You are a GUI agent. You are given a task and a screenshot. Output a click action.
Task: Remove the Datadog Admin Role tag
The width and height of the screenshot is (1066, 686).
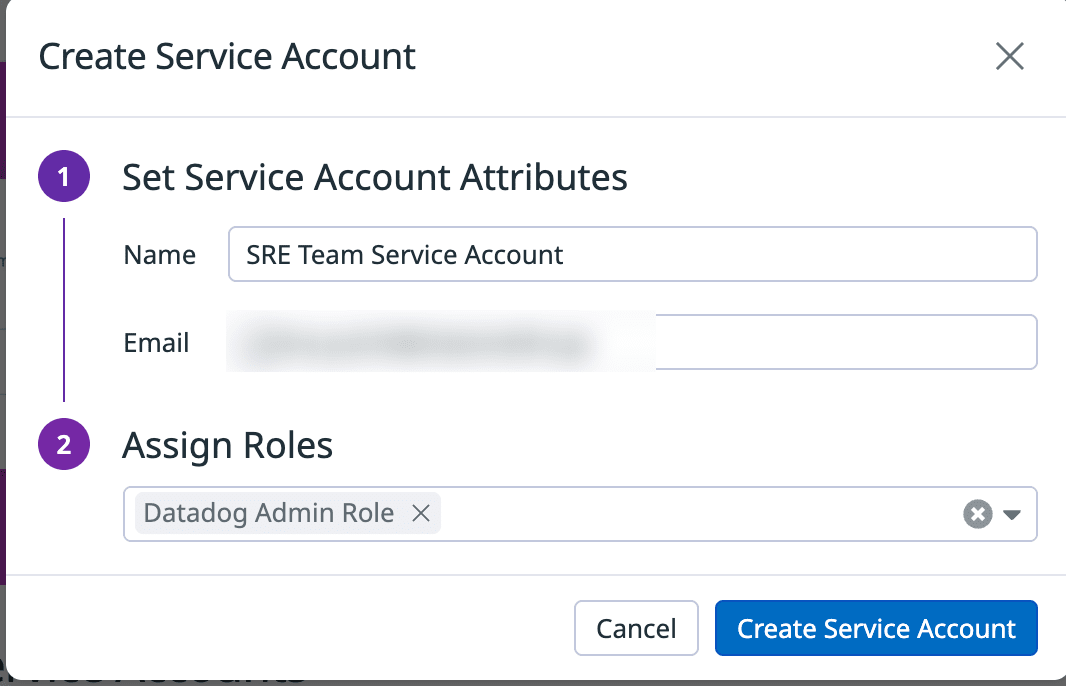coord(421,513)
